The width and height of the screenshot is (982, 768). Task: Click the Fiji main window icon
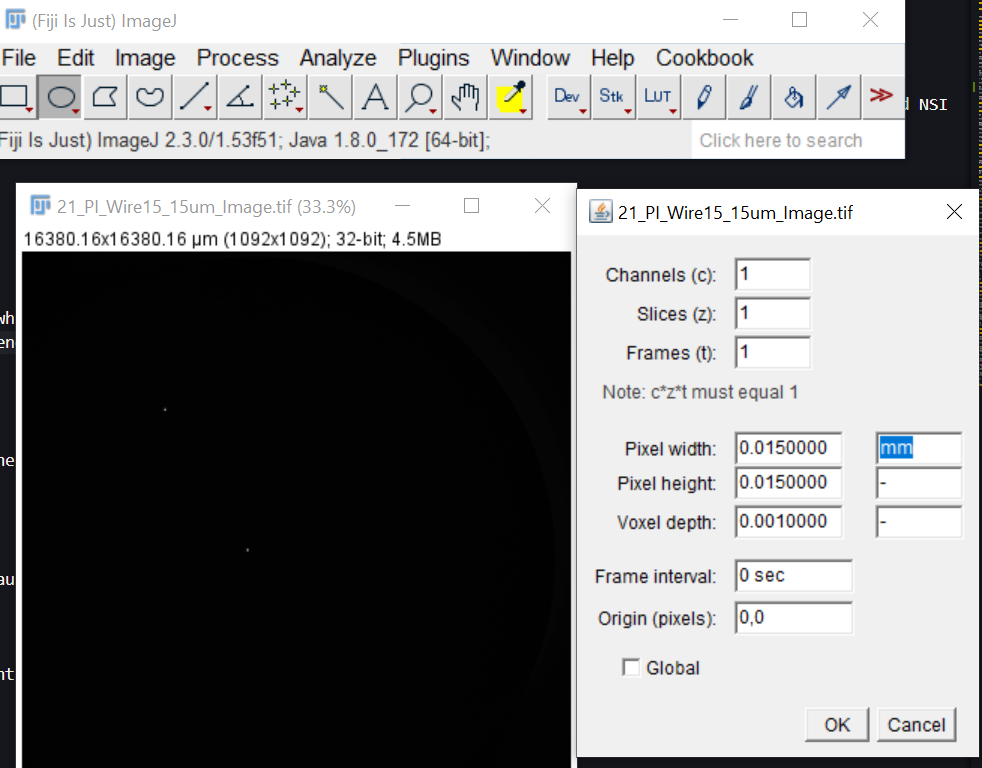click(15, 20)
